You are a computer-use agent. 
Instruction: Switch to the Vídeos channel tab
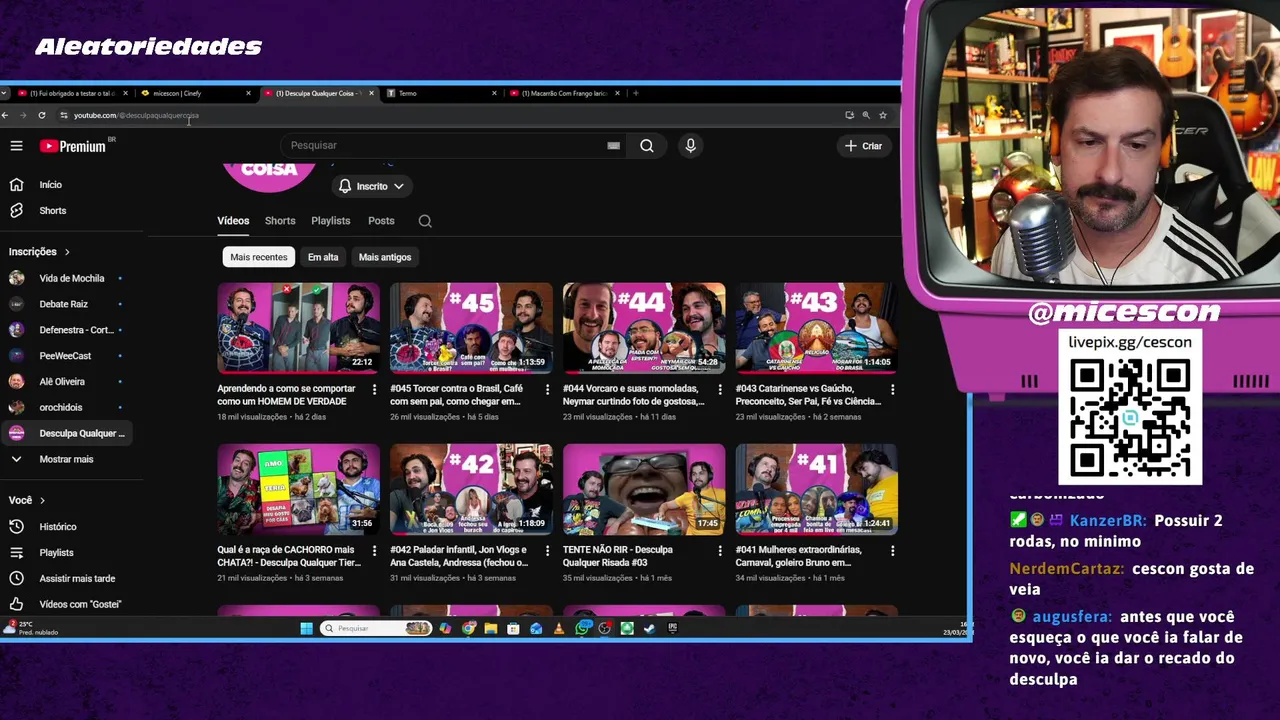233,221
